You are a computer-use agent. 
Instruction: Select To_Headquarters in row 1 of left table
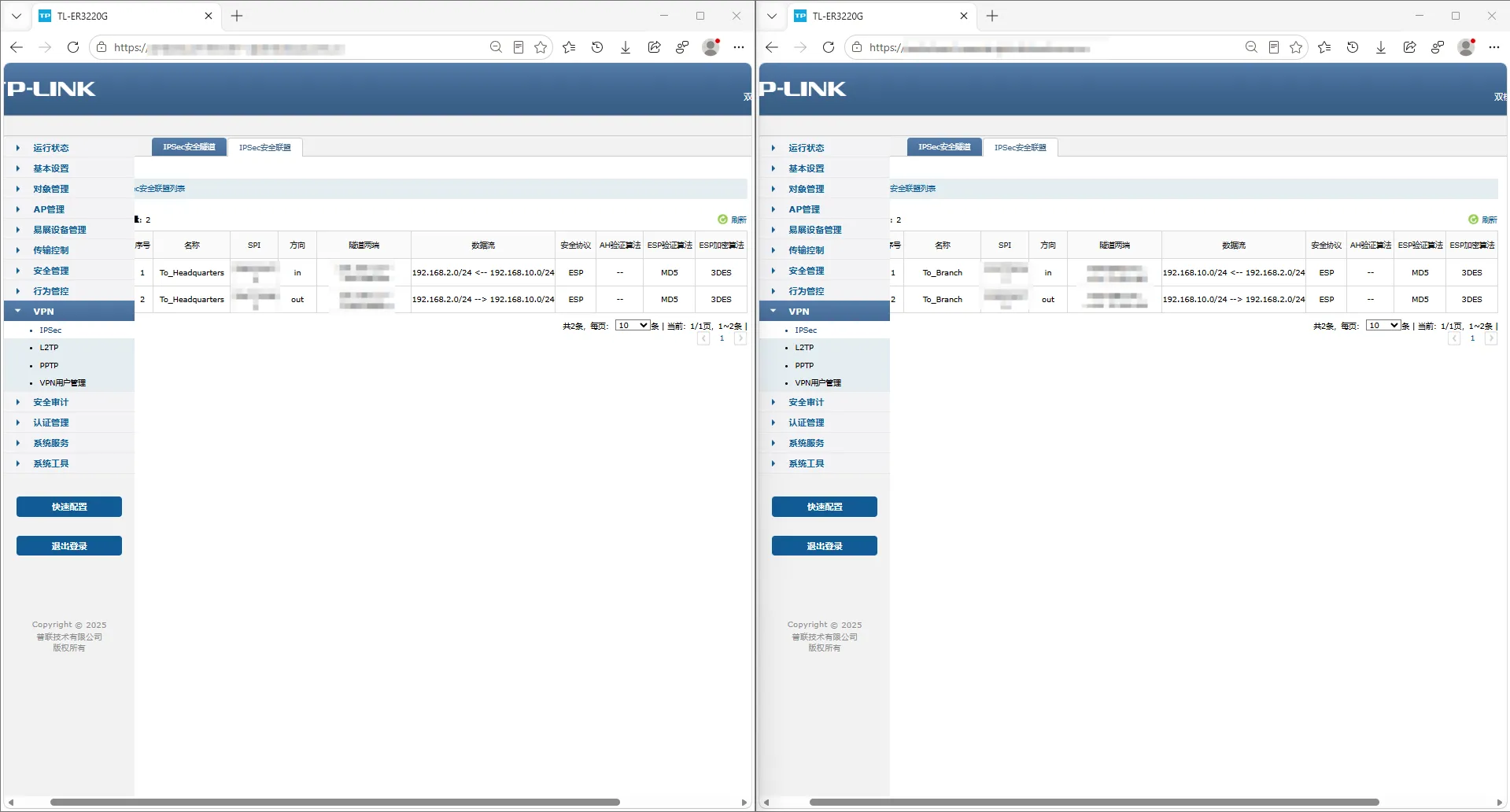coord(192,273)
